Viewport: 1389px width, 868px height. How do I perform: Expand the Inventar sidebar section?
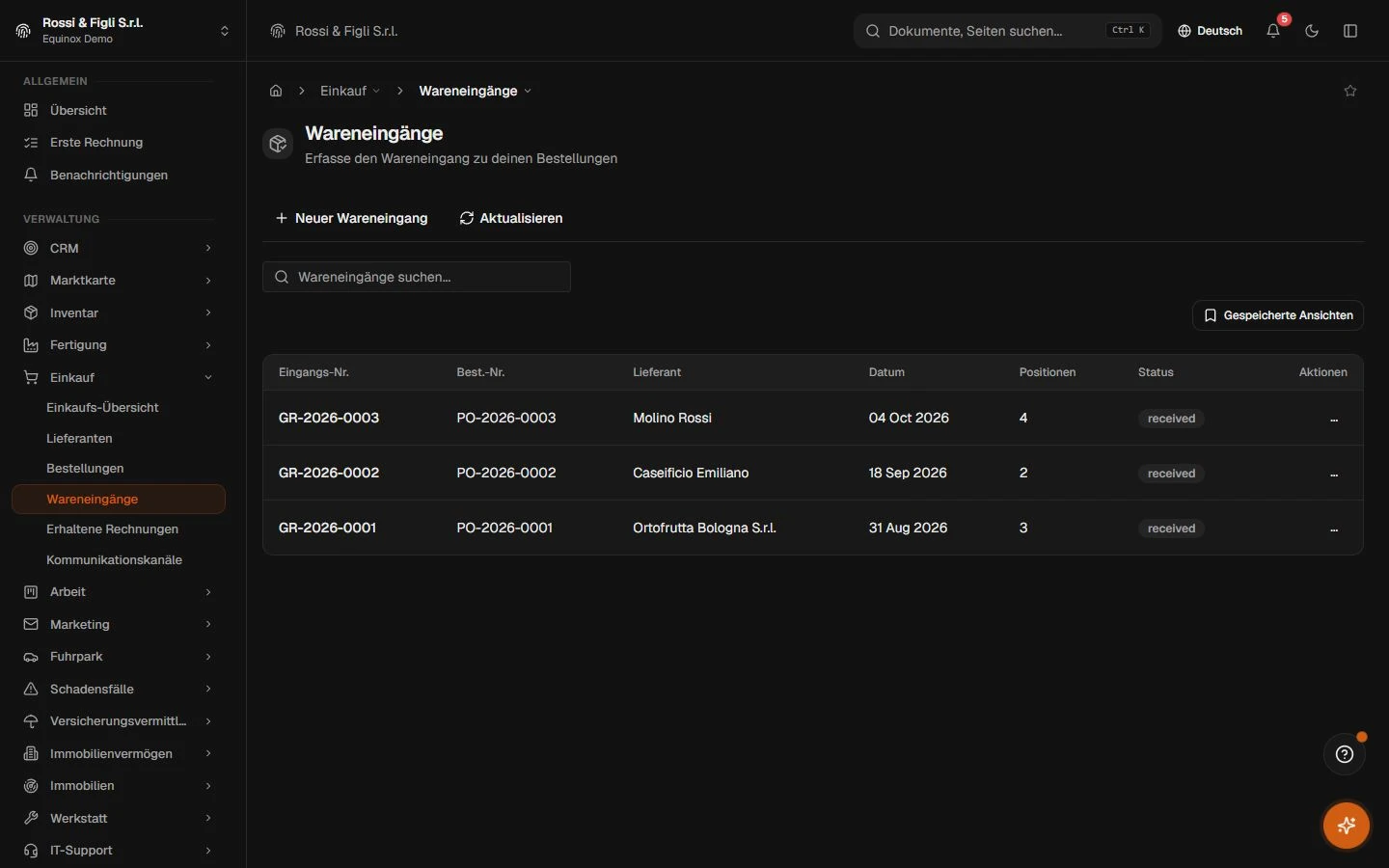tap(119, 312)
